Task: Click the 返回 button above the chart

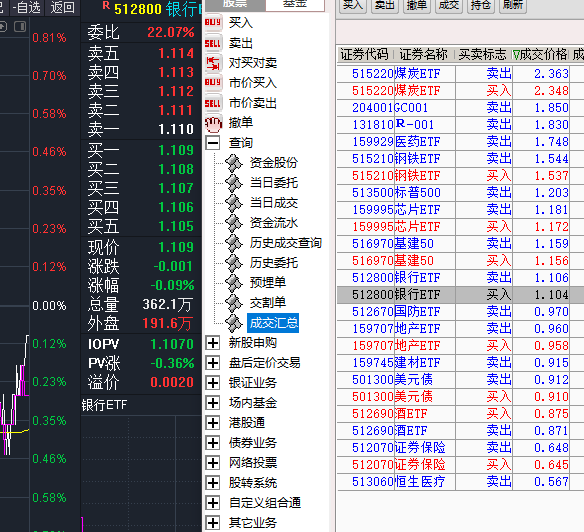Action: 63,7
